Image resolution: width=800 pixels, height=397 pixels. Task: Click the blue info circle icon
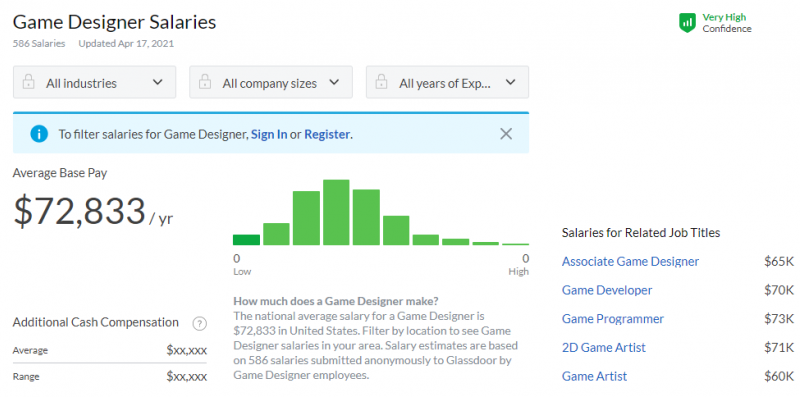pyautogui.click(x=39, y=134)
